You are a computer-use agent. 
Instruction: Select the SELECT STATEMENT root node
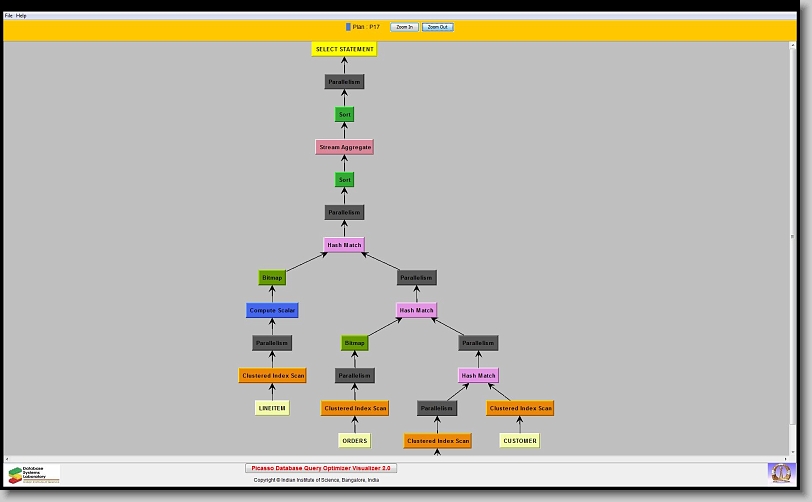click(x=344, y=49)
